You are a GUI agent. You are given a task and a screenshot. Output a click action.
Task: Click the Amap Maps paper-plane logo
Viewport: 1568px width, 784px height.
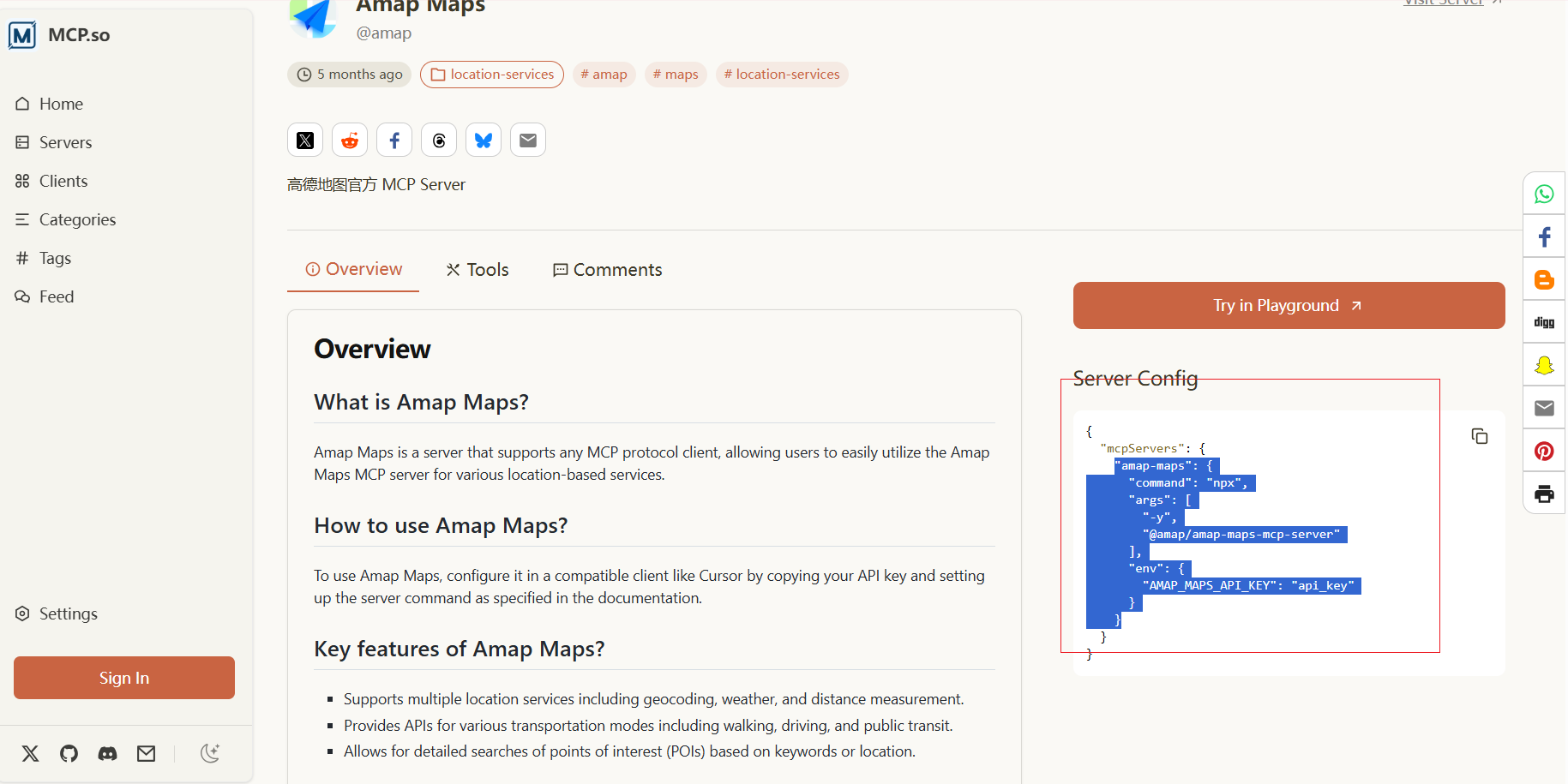[x=314, y=17]
